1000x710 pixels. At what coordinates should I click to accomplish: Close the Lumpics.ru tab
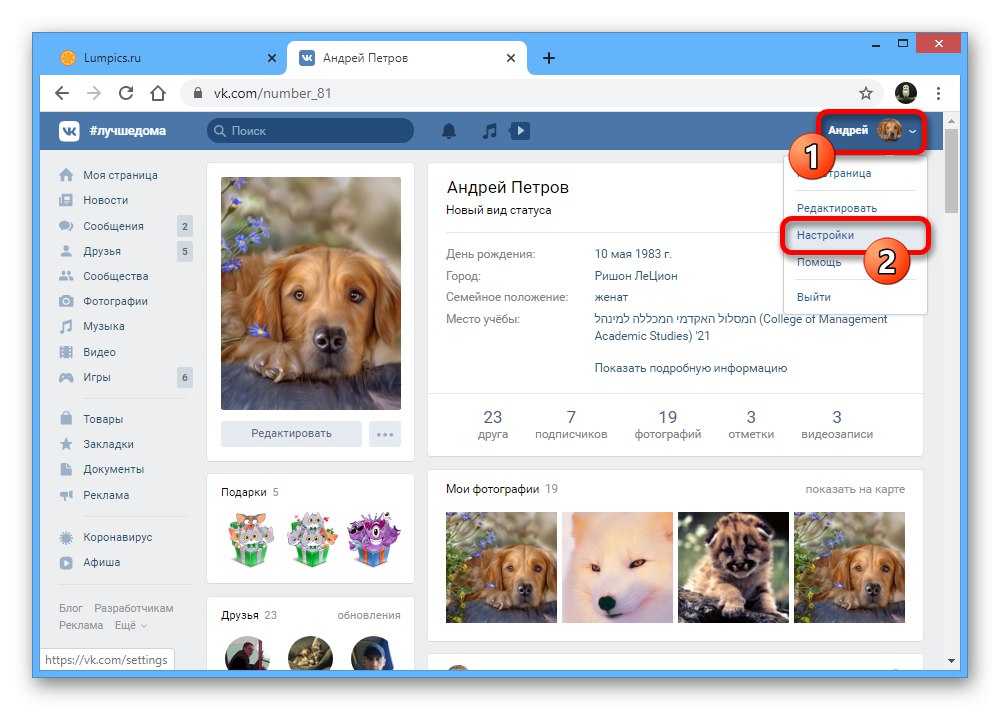[x=272, y=58]
